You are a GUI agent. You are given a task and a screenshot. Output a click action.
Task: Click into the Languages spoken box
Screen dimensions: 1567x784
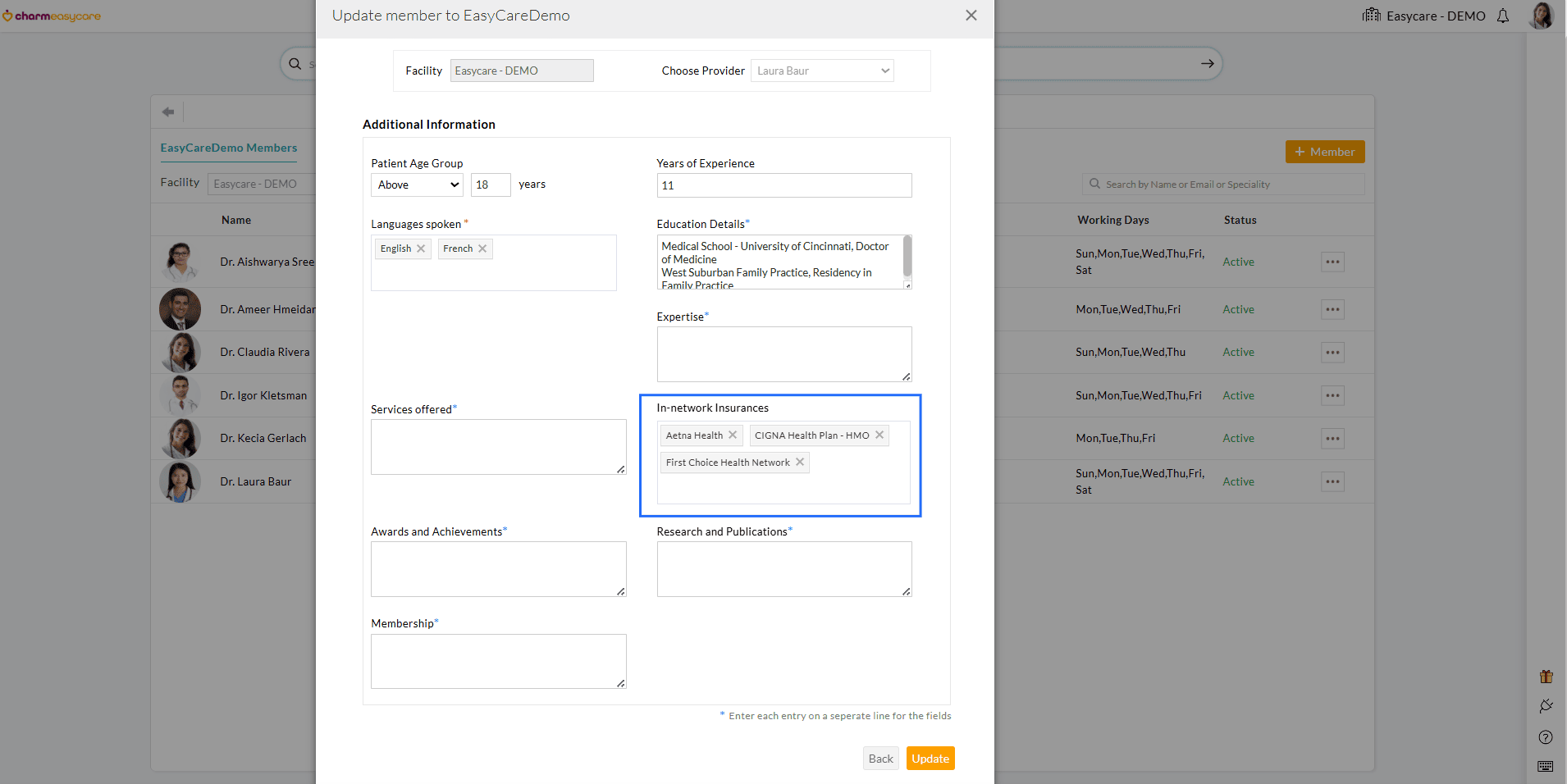(494, 262)
